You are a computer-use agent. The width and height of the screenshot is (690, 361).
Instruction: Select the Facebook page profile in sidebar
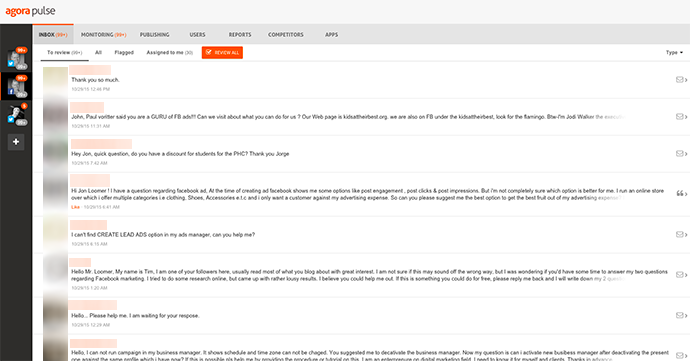pyautogui.click(x=16, y=86)
